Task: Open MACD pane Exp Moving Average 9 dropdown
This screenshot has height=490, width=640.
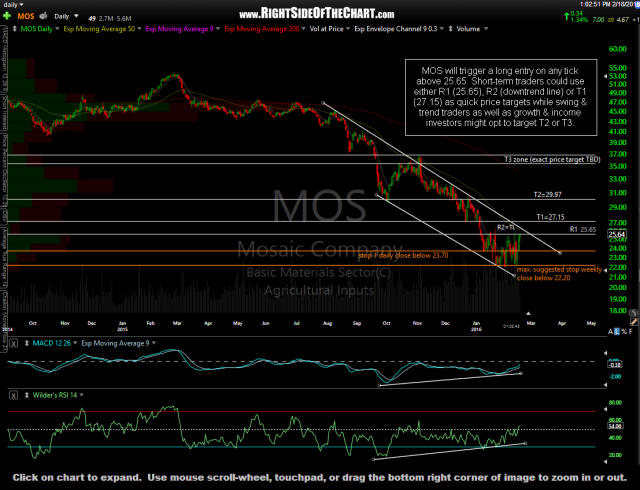Action: click(x=154, y=343)
